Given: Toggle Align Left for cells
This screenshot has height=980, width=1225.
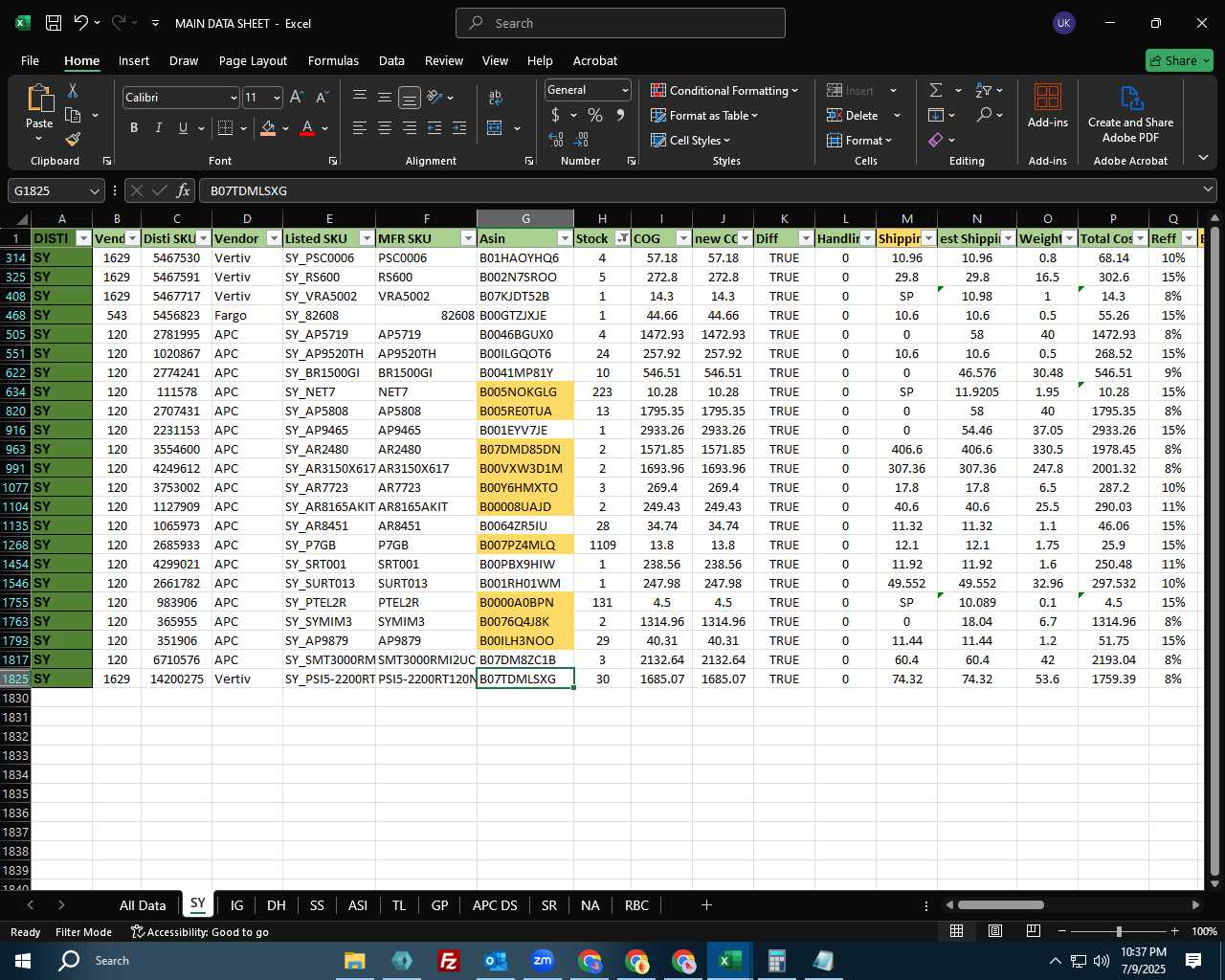Looking at the screenshot, I should (x=360, y=128).
